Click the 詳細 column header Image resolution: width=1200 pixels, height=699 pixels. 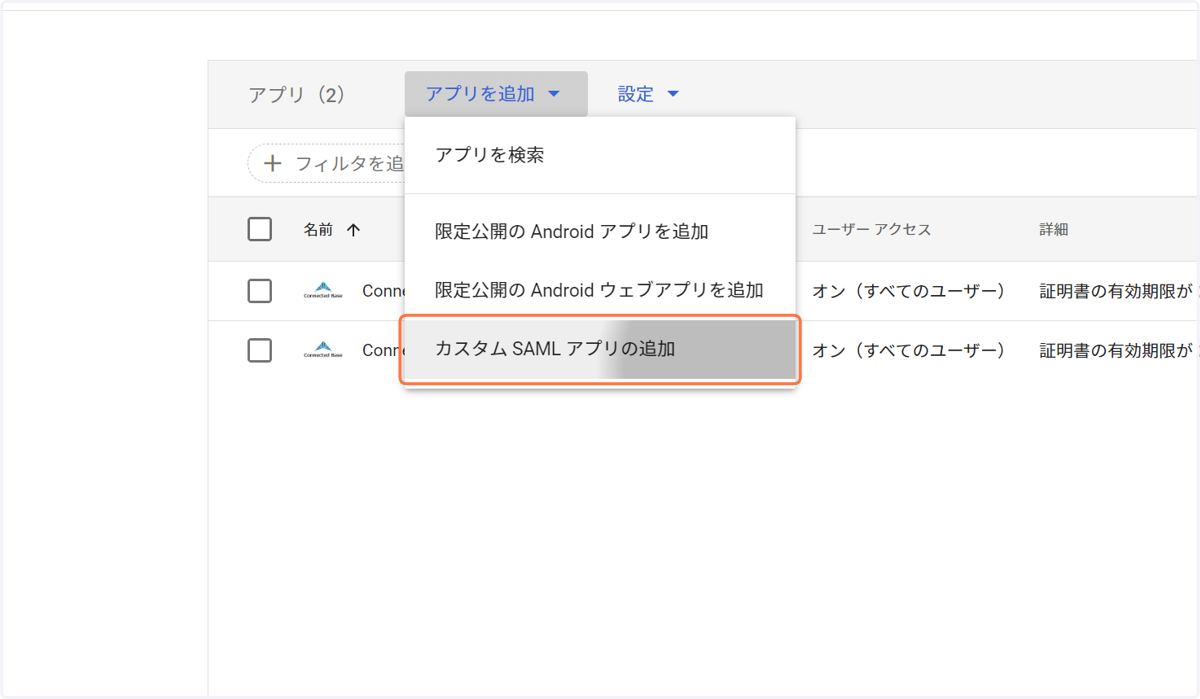(x=1053, y=230)
